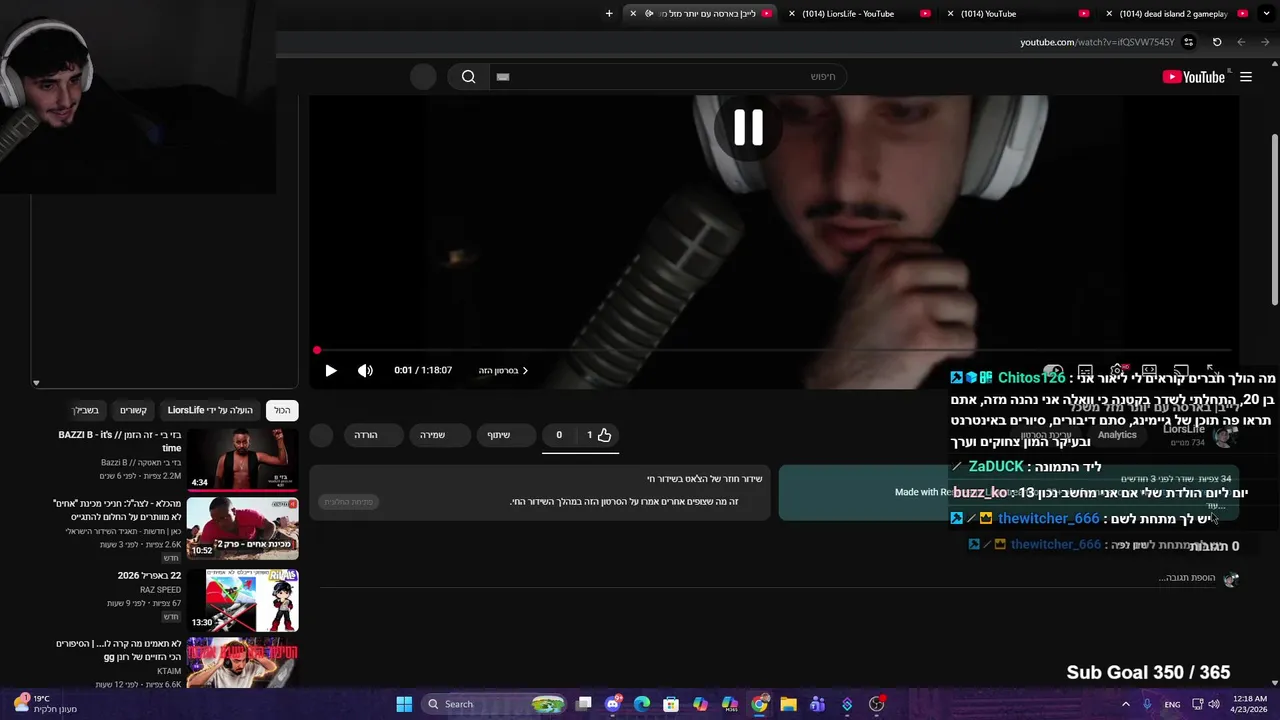Viewport: 1280px width, 720px height.
Task: Click the magnifier search button
Action: 468,77
